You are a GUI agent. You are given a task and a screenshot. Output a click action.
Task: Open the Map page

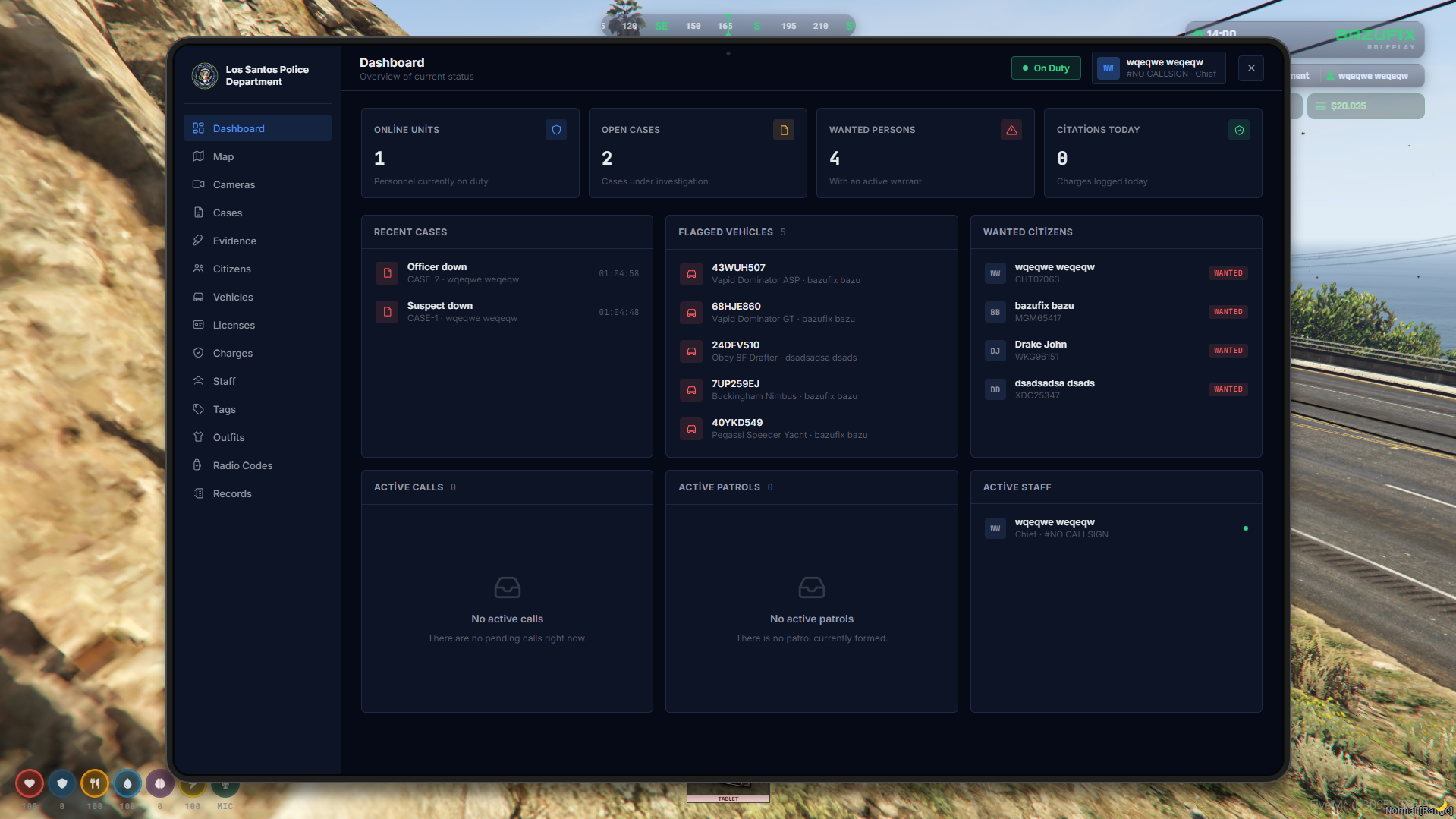click(x=257, y=156)
